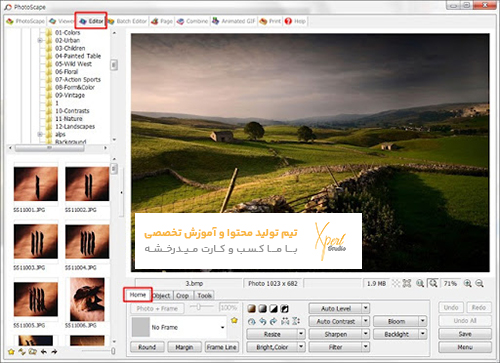Screen dimensions: 500x363
Task: Click the Round button
Action: click(x=147, y=347)
